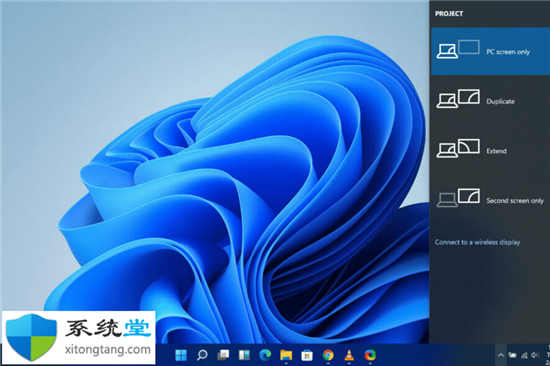This screenshot has height=366, width=550.
Task: Launch Microsoft Edge from taskbar
Action: click(265, 355)
